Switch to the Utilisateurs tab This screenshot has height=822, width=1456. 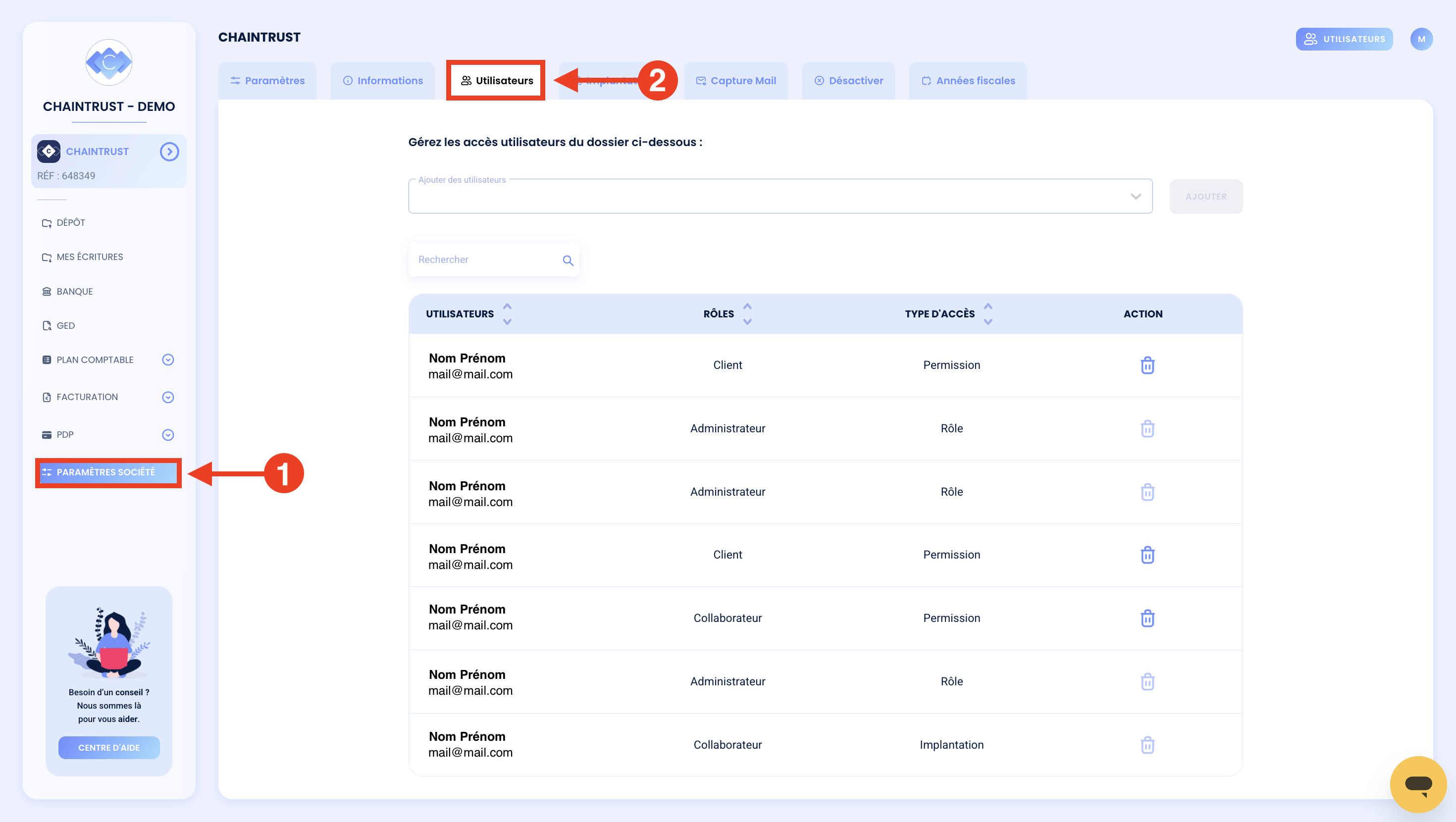click(496, 80)
